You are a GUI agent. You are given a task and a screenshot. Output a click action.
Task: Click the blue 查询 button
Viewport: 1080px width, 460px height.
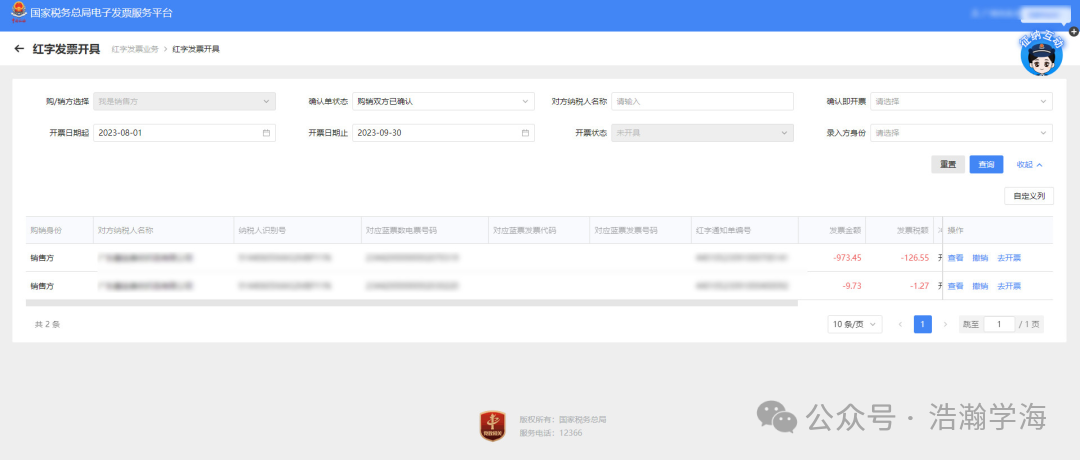[986, 164]
